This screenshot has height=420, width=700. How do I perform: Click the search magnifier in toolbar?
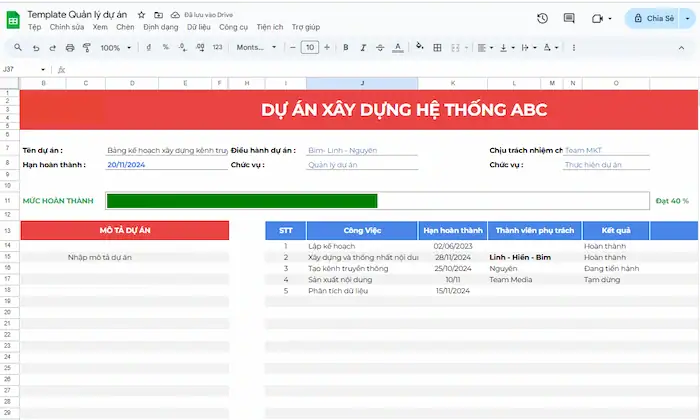pos(18,47)
